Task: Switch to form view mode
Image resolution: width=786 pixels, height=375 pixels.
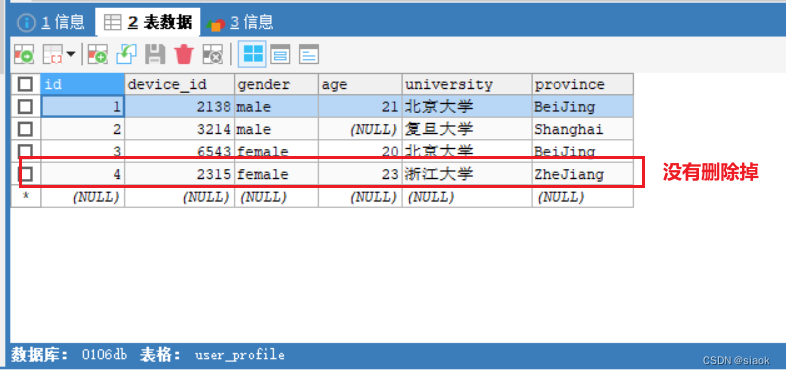Action: pos(280,54)
